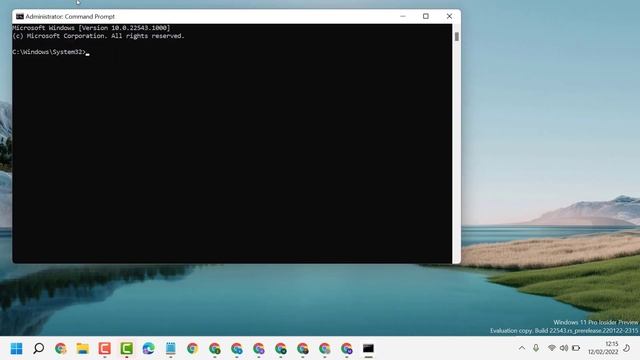Image resolution: width=640 pixels, height=360 pixels.
Task: Open the plain Chrome icon beside Notepad
Action: click(193, 349)
